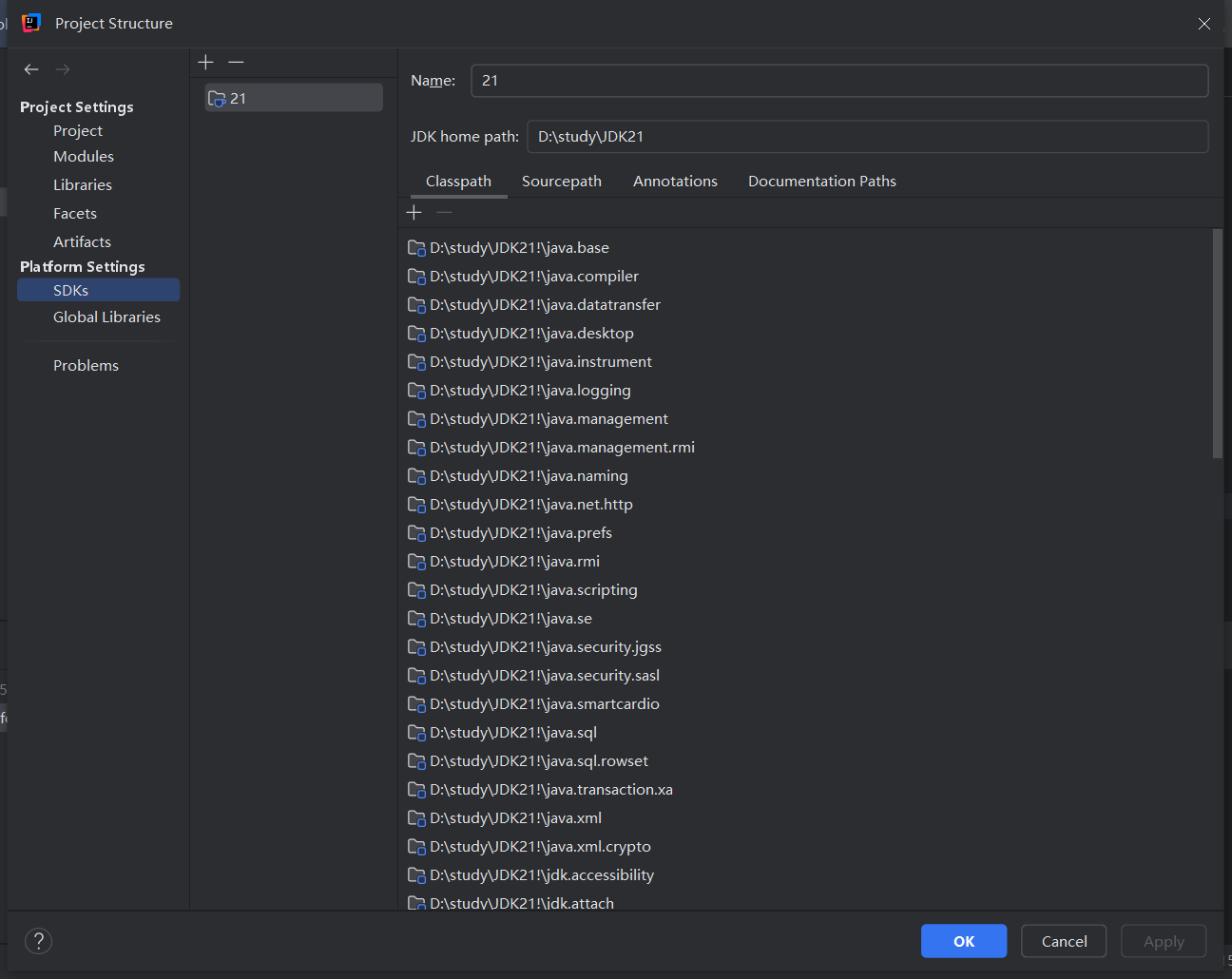
Task: Select D:\study\JDK21!\java.management entry
Action: click(x=549, y=419)
